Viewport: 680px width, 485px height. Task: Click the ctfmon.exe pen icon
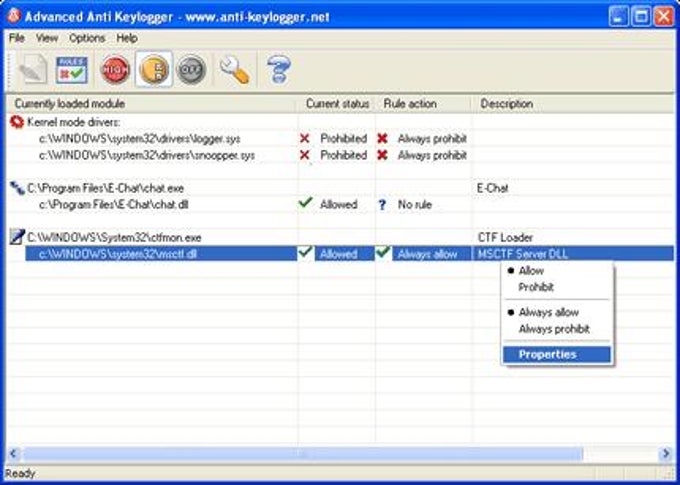tap(17, 237)
